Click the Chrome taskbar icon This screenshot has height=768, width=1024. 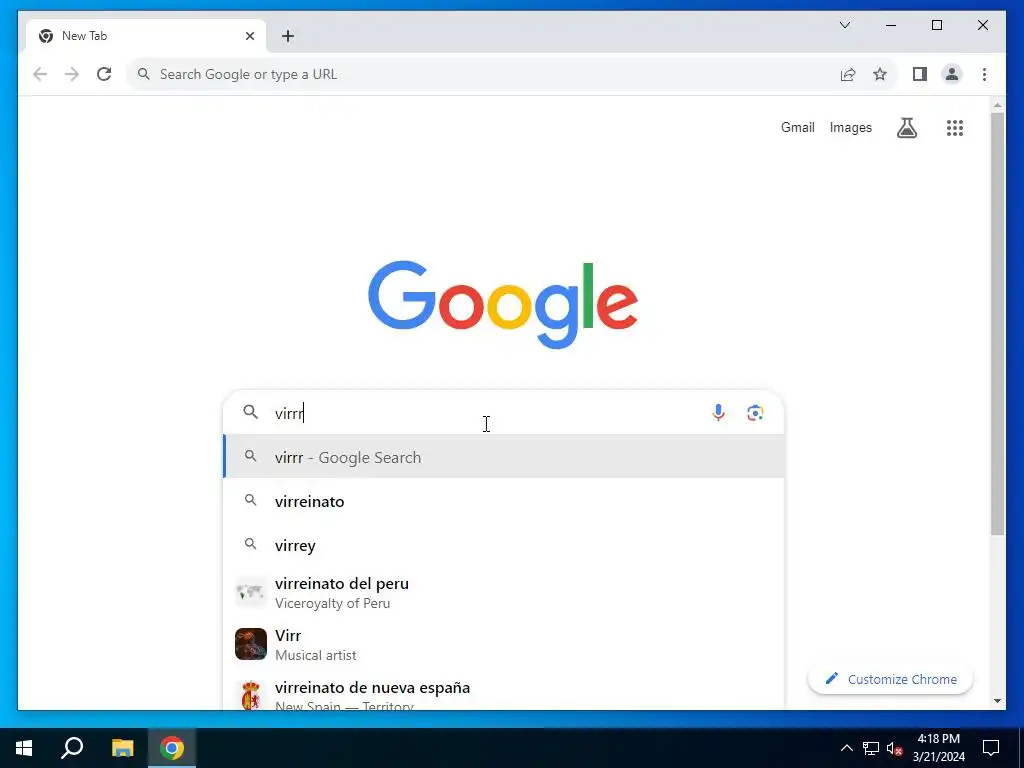172,748
